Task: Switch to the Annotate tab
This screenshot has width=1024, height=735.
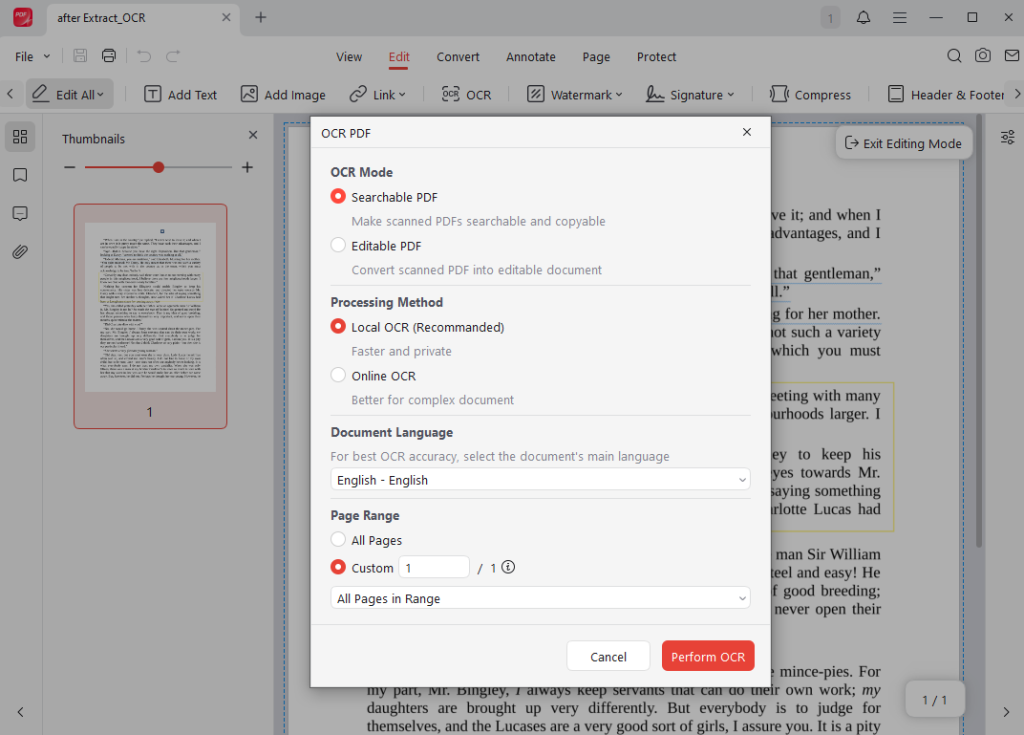Action: 530,57
